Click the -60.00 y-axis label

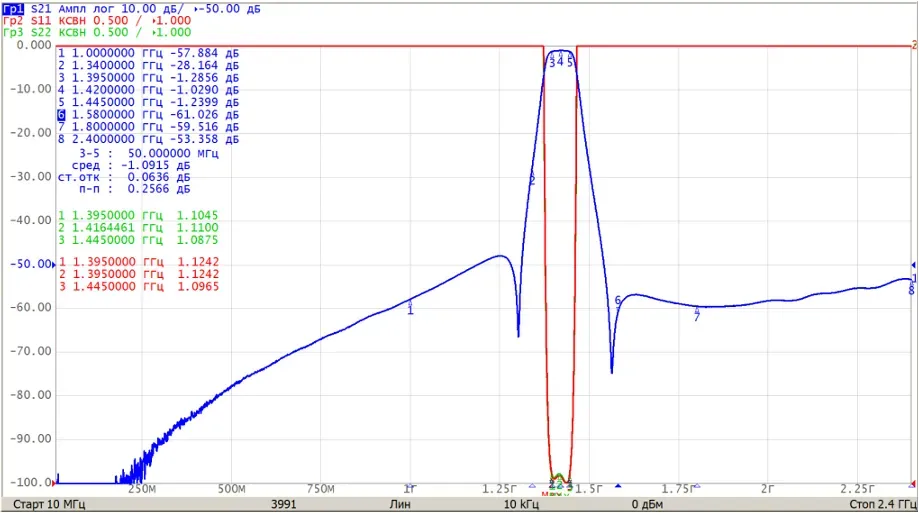click(31, 307)
